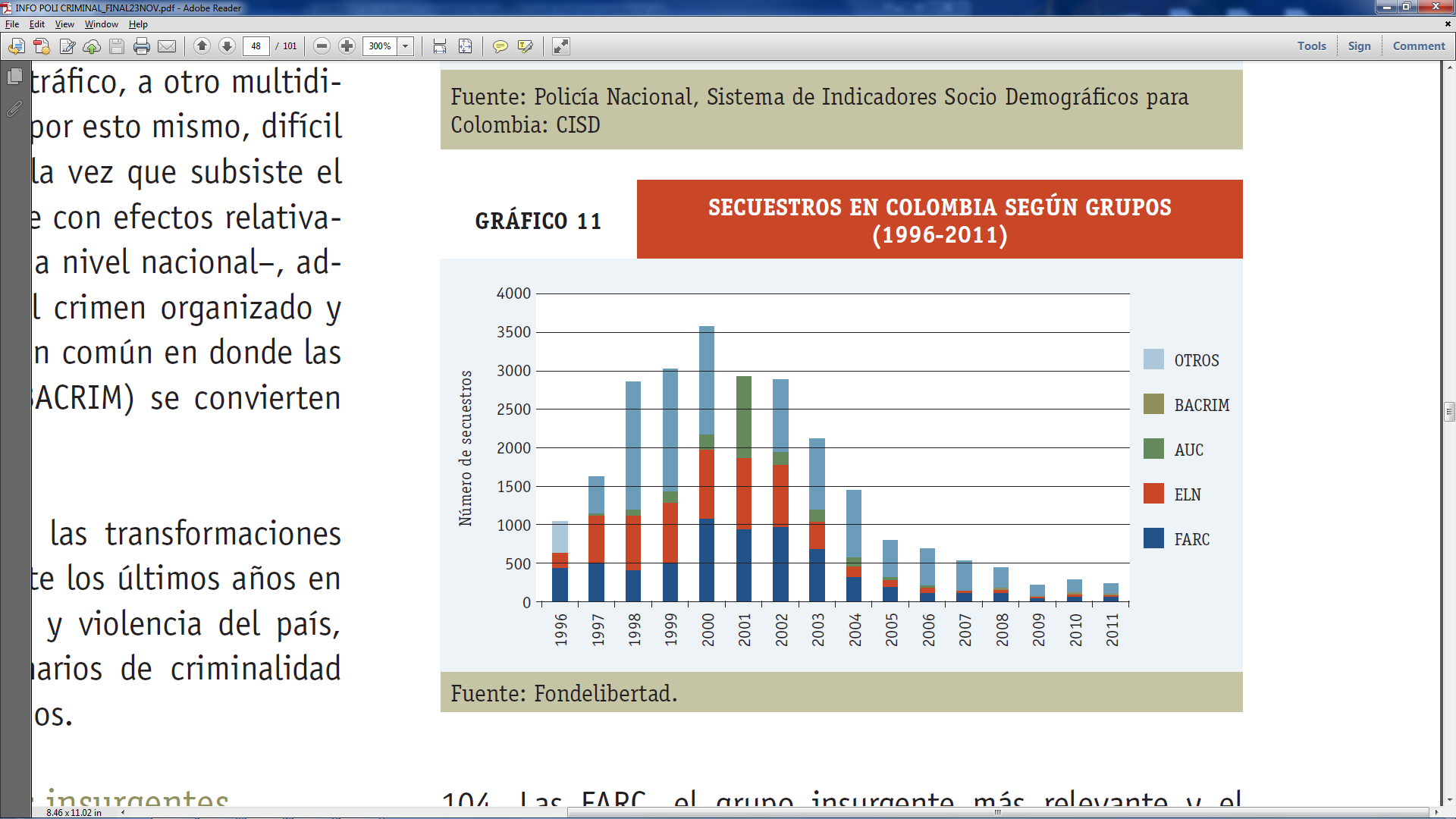Image resolution: width=1456 pixels, height=819 pixels.
Task: Click the Open file icon
Action: pyautogui.click(x=16, y=46)
